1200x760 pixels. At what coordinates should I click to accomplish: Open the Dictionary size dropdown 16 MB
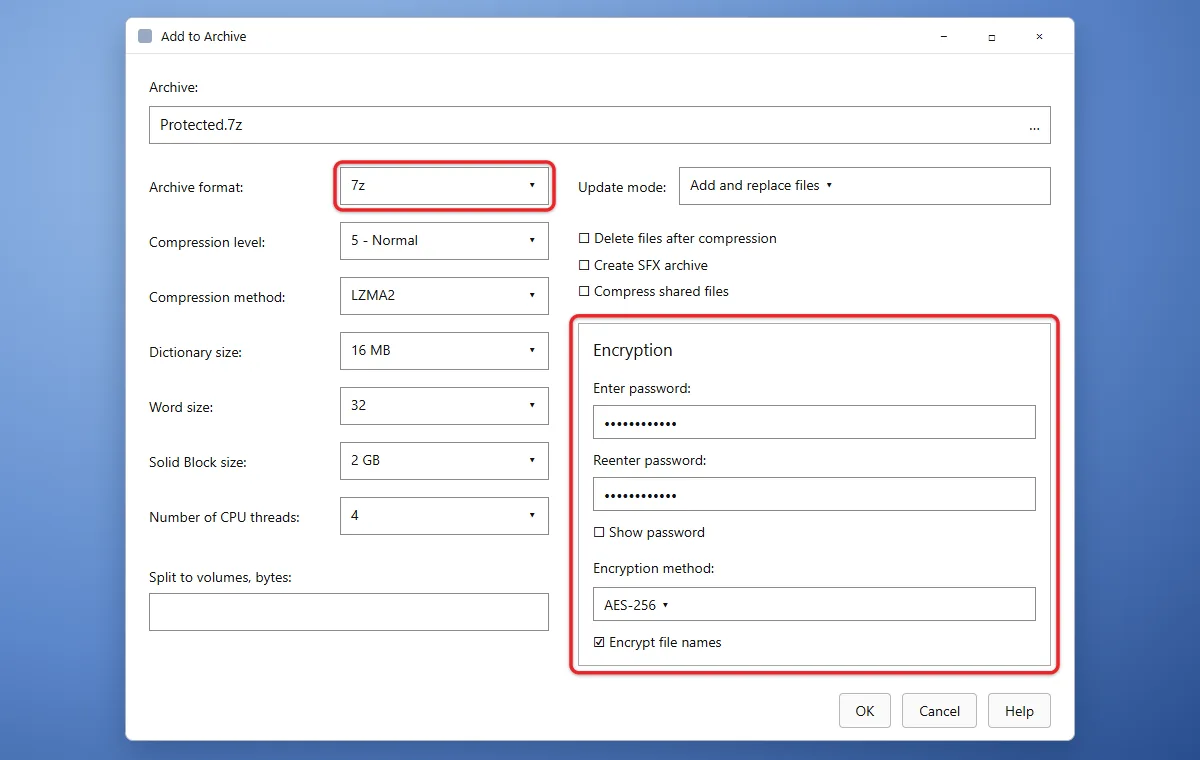coord(444,351)
